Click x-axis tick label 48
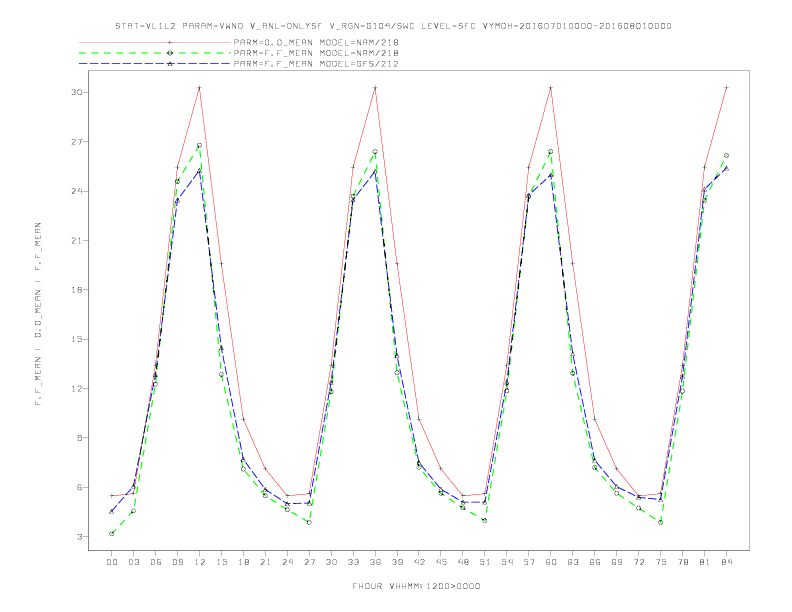Viewport: 792px width, 612px height. point(463,562)
